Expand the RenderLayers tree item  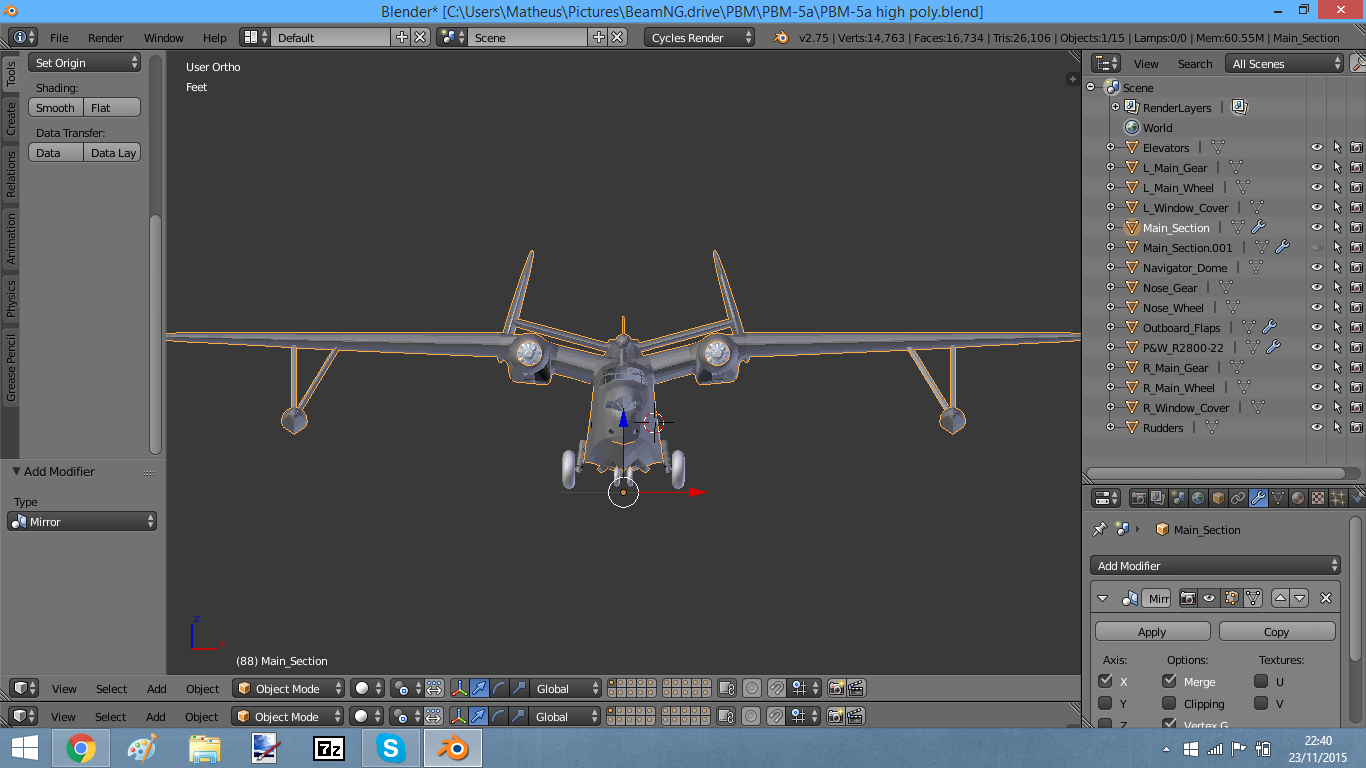pyautogui.click(x=1115, y=107)
